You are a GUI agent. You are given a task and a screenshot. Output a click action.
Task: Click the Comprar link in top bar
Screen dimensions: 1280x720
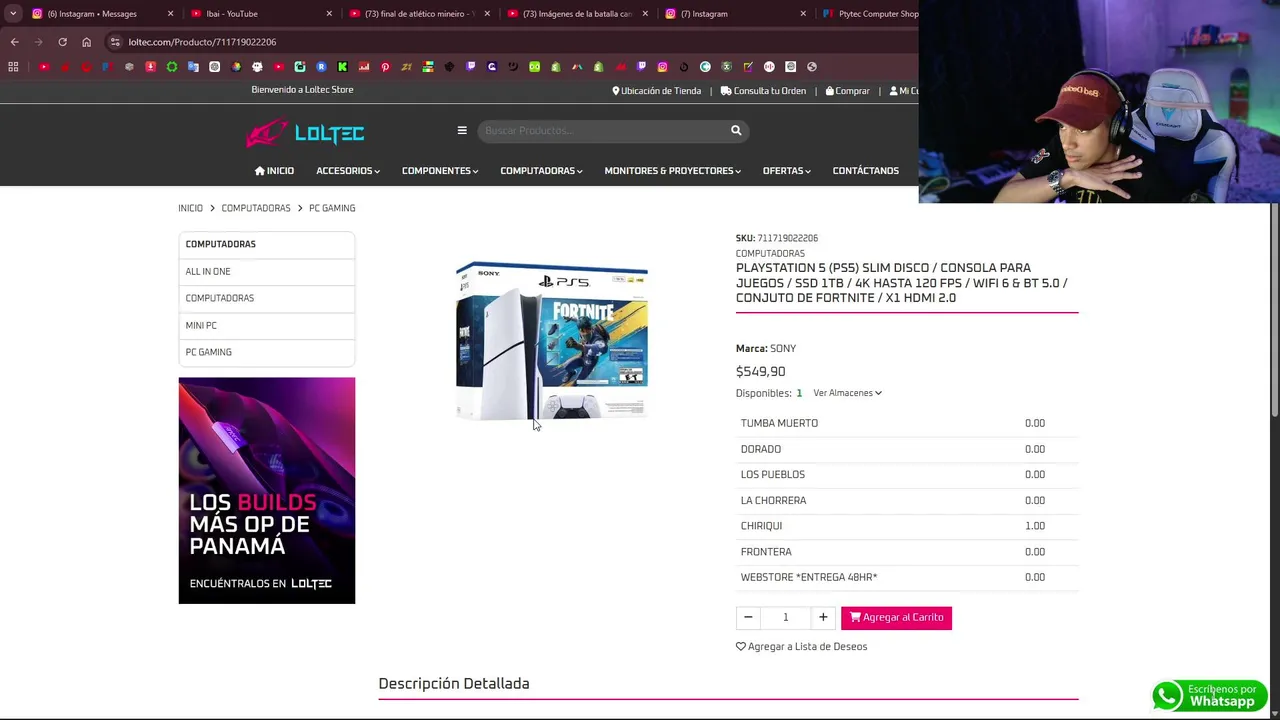click(847, 91)
